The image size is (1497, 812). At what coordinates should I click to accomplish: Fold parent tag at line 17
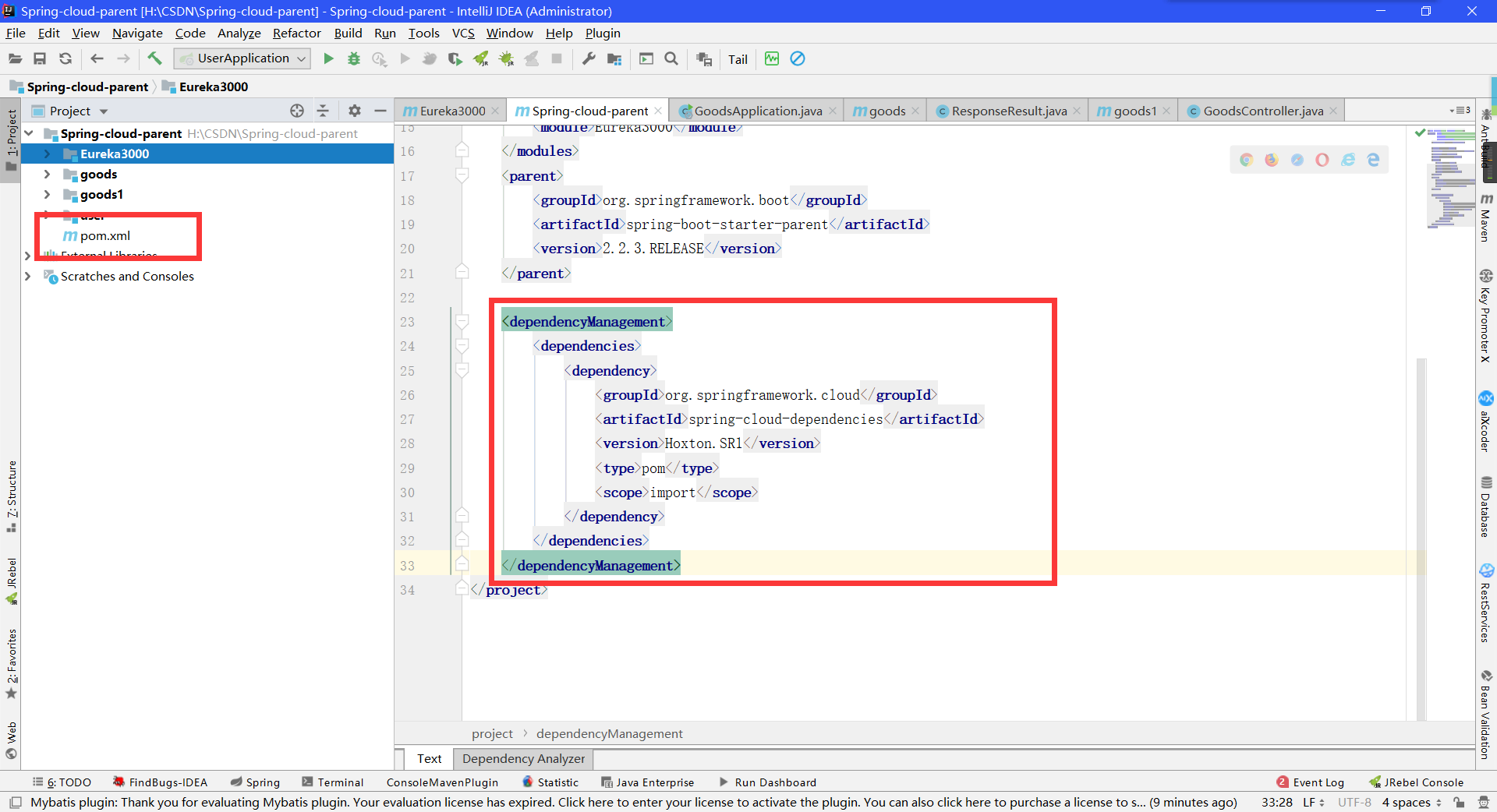click(462, 176)
